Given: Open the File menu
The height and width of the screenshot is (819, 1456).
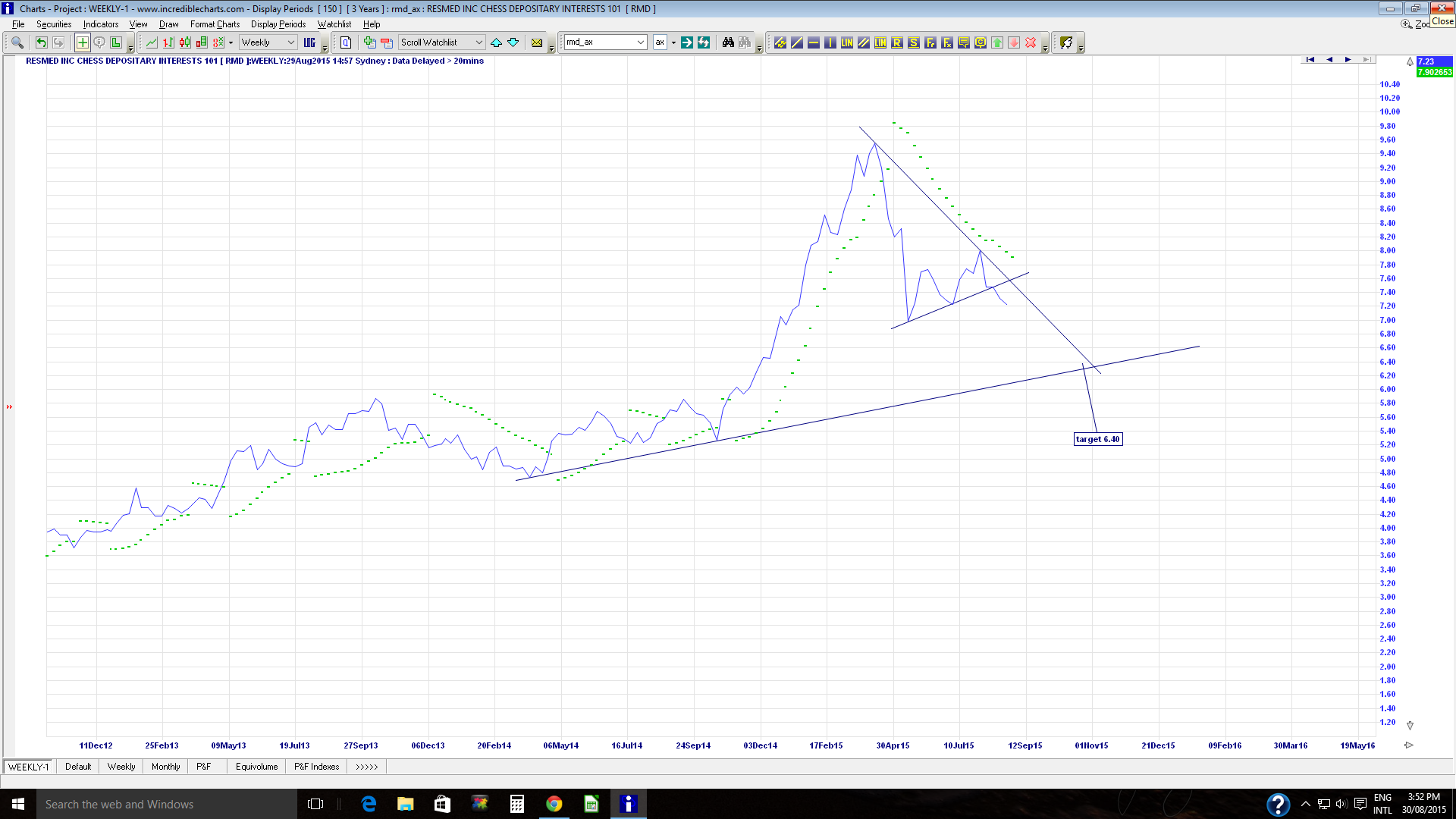Looking at the screenshot, I should pyautogui.click(x=18, y=24).
